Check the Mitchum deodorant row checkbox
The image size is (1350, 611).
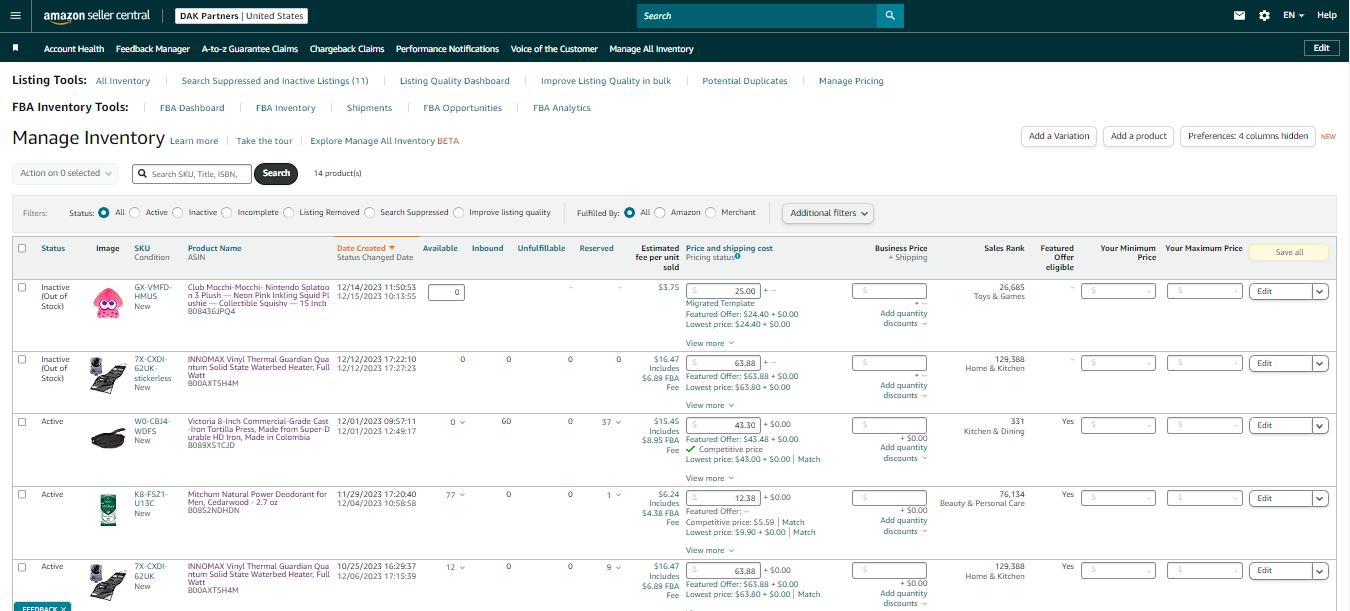23,494
